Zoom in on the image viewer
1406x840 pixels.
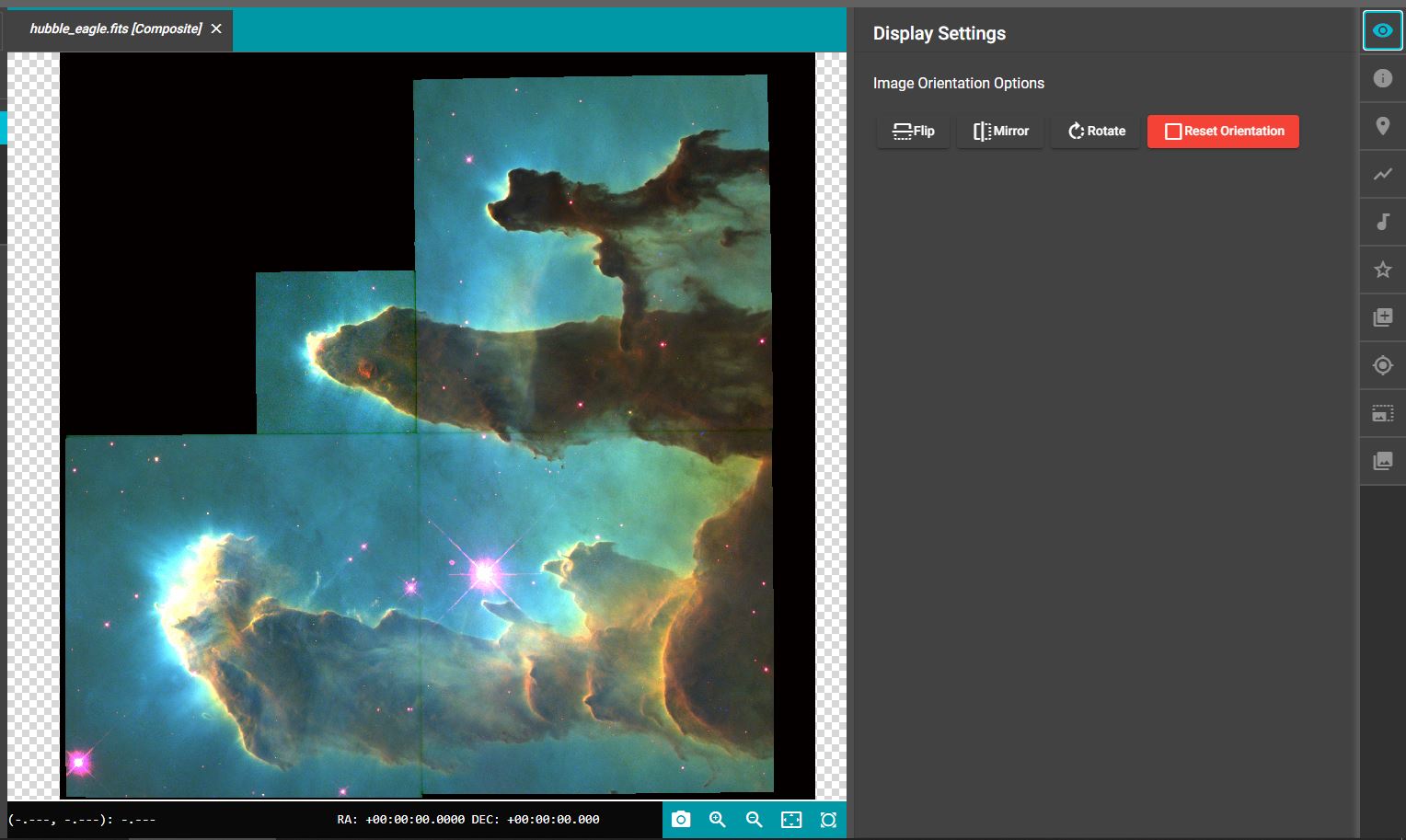(718, 819)
